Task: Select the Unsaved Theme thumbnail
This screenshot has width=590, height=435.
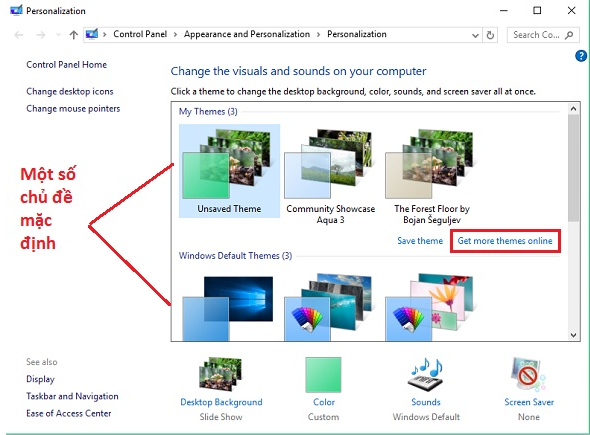Action: pos(229,171)
